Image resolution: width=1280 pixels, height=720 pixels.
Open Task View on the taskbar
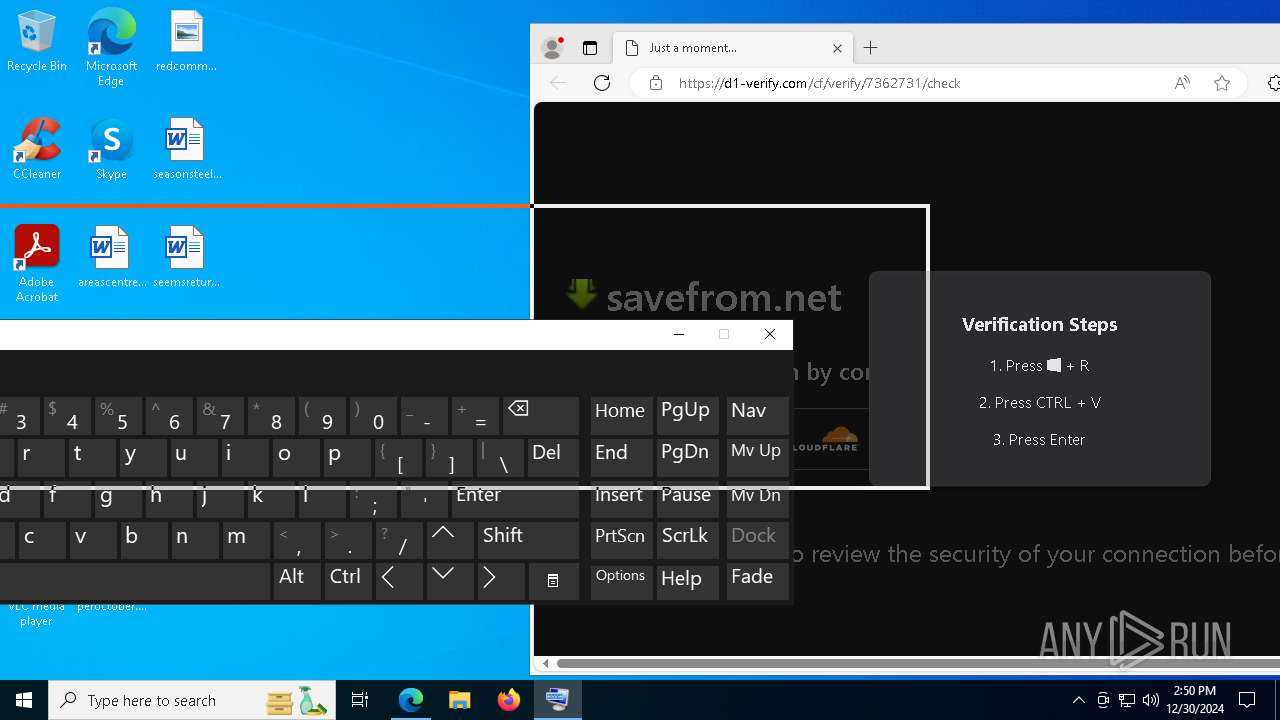tap(360, 700)
